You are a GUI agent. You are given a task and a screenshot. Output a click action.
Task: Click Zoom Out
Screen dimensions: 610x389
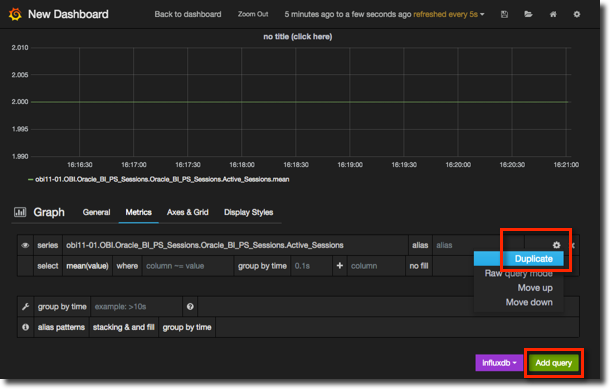(x=253, y=14)
